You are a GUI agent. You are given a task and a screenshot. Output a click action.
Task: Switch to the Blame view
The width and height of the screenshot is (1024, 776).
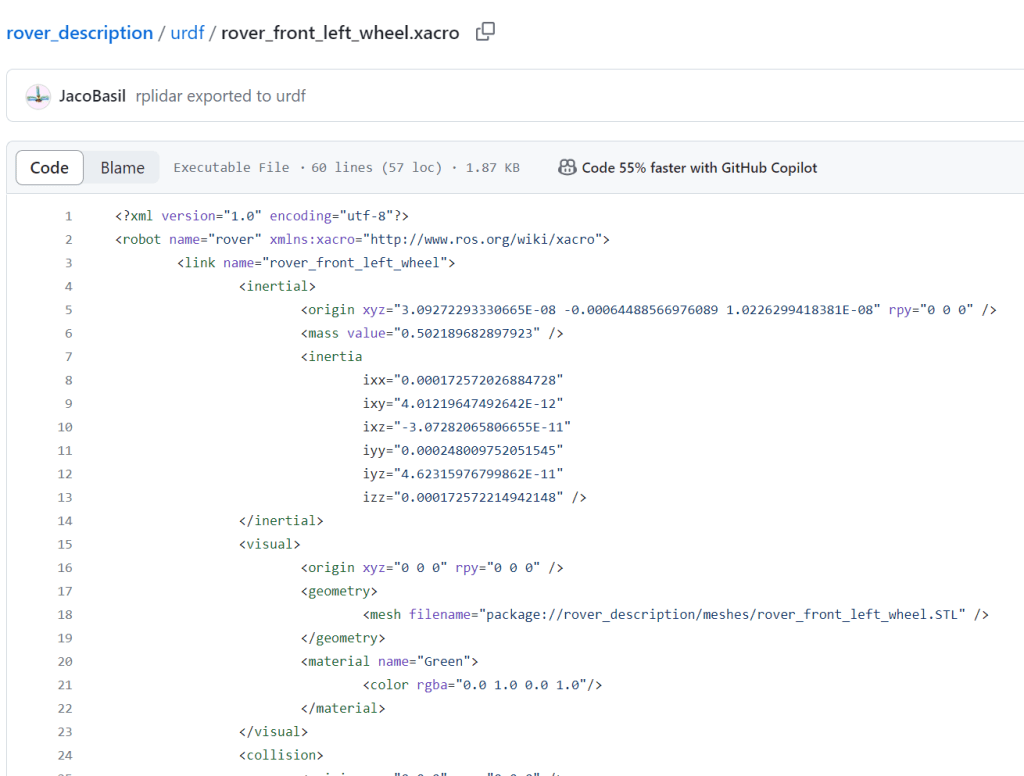click(x=122, y=168)
